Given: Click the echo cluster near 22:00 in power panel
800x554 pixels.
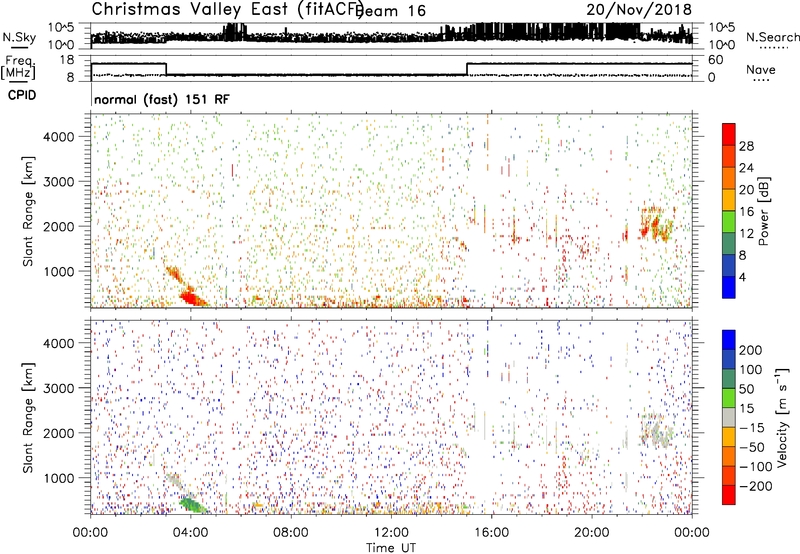Looking at the screenshot, I should (657, 224).
